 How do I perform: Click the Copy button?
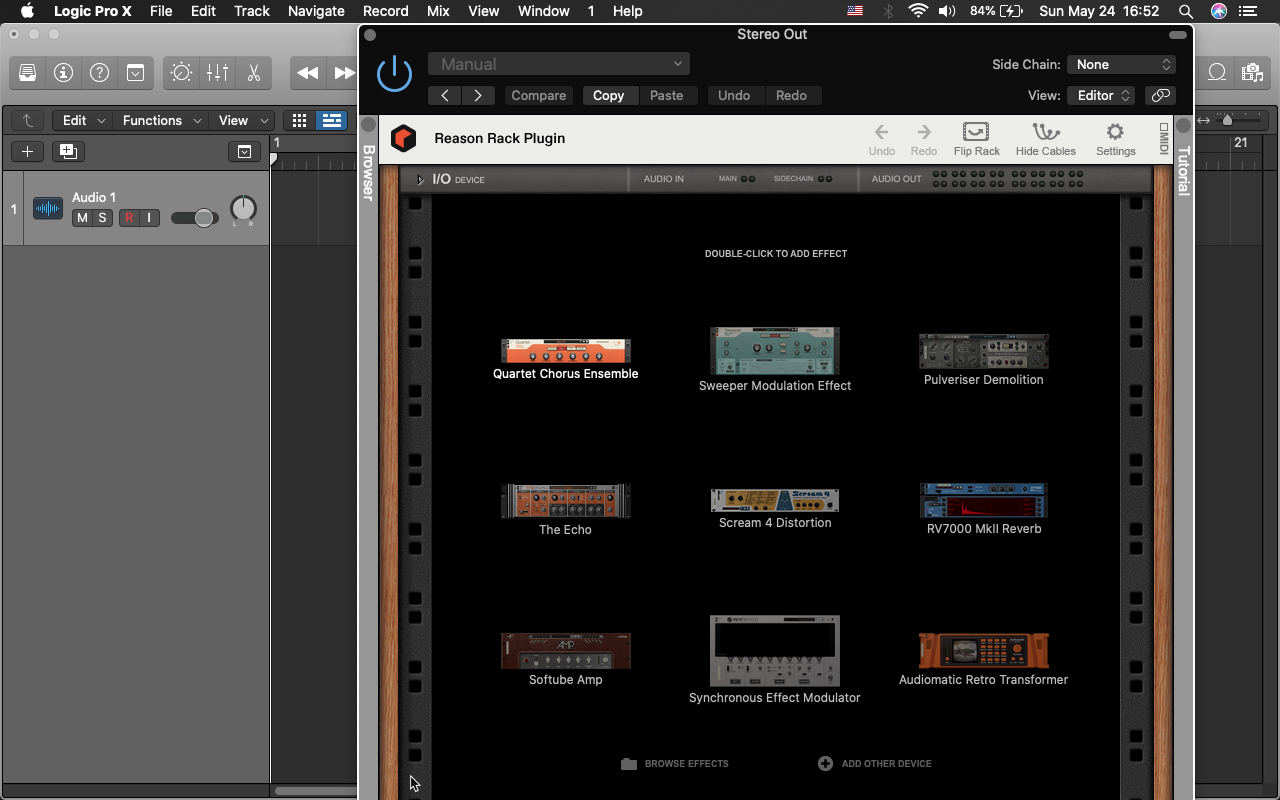tap(608, 96)
